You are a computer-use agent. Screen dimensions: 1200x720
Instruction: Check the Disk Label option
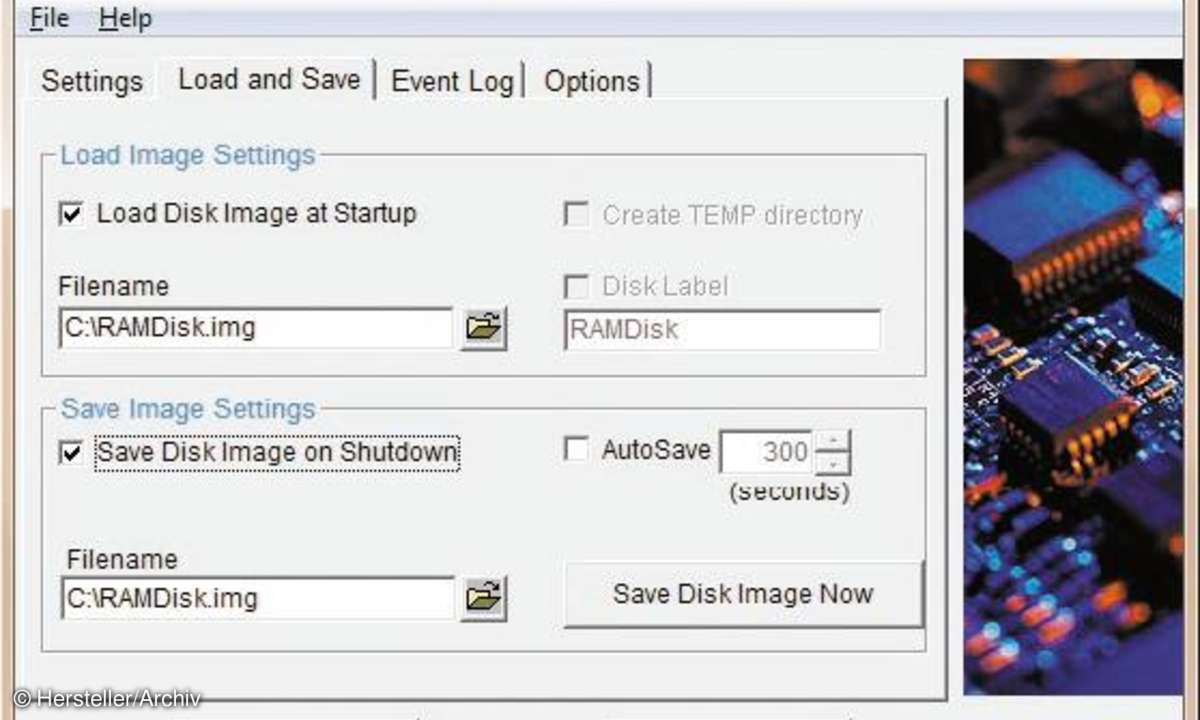[x=576, y=287]
